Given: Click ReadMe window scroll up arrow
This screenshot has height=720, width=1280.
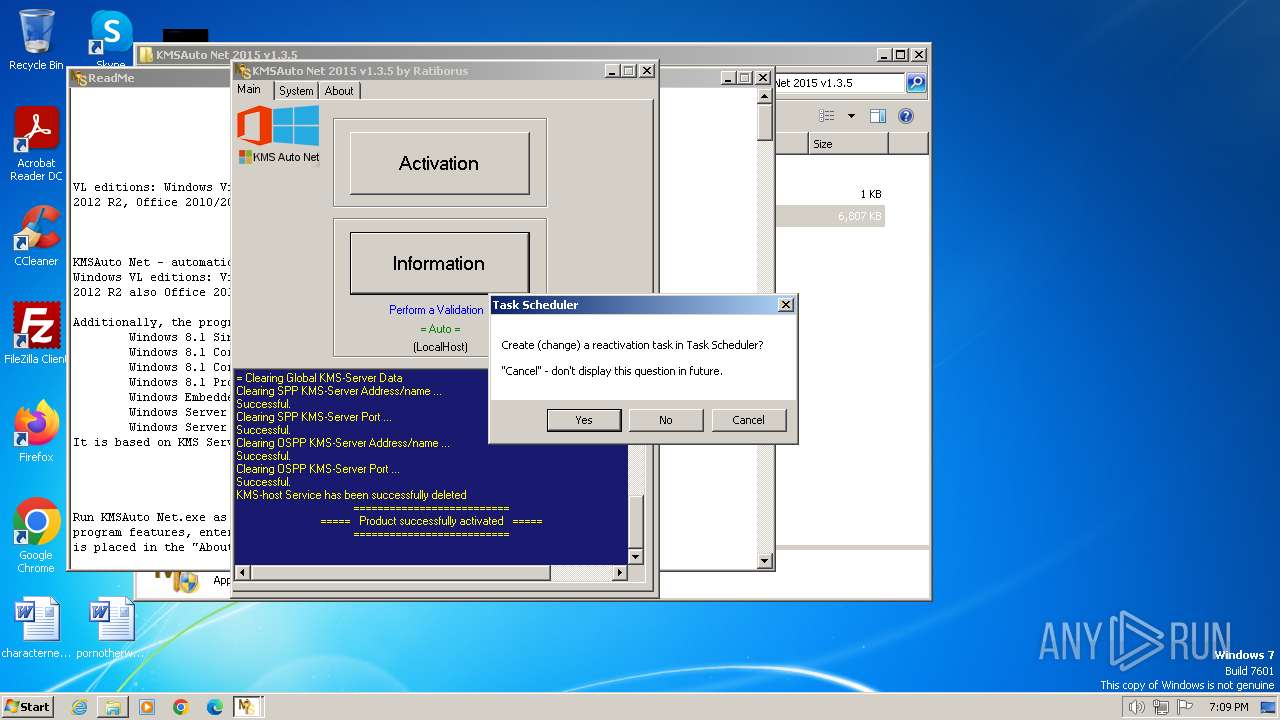Looking at the screenshot, I should click(x=765, y=97).
